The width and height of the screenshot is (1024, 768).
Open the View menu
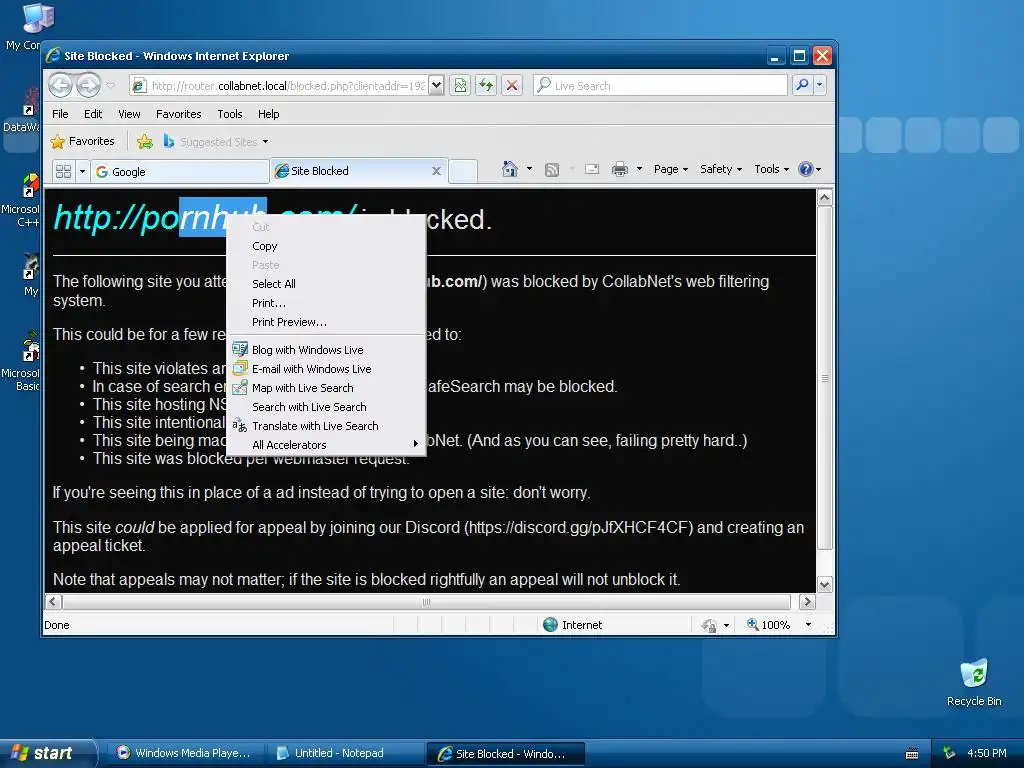(129, 114)
